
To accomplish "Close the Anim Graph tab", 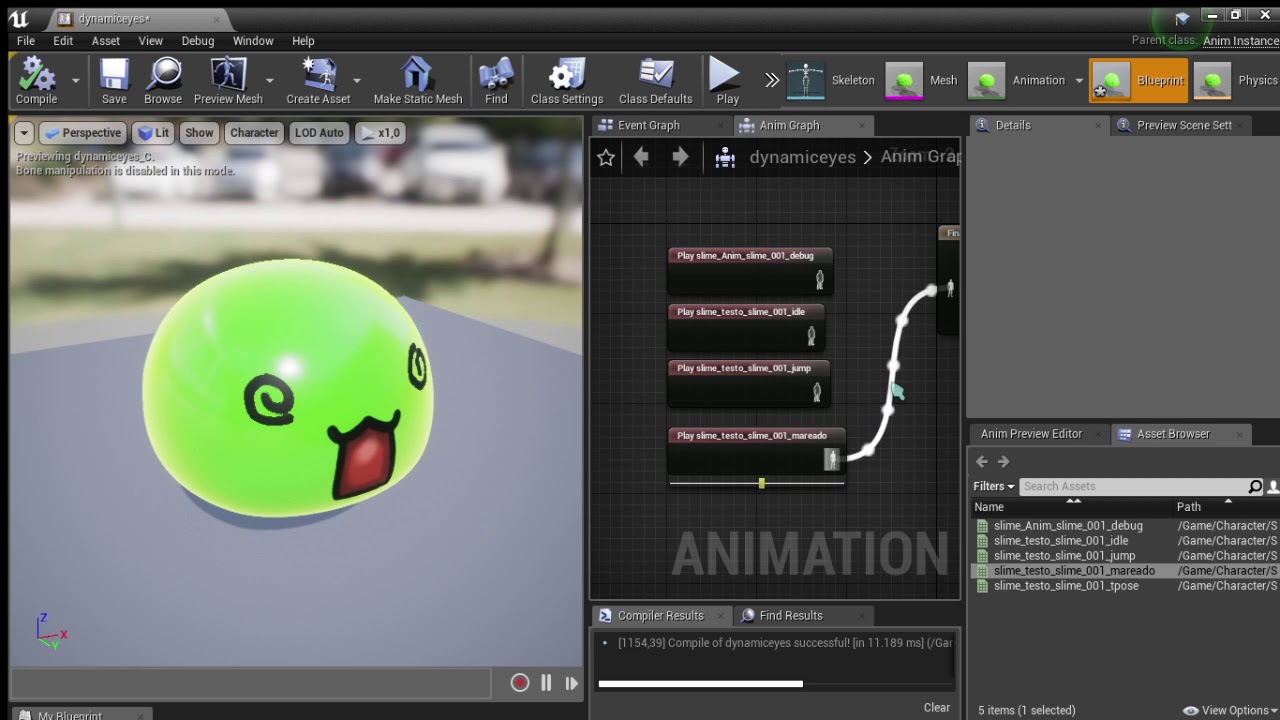I will pos(862,126).
